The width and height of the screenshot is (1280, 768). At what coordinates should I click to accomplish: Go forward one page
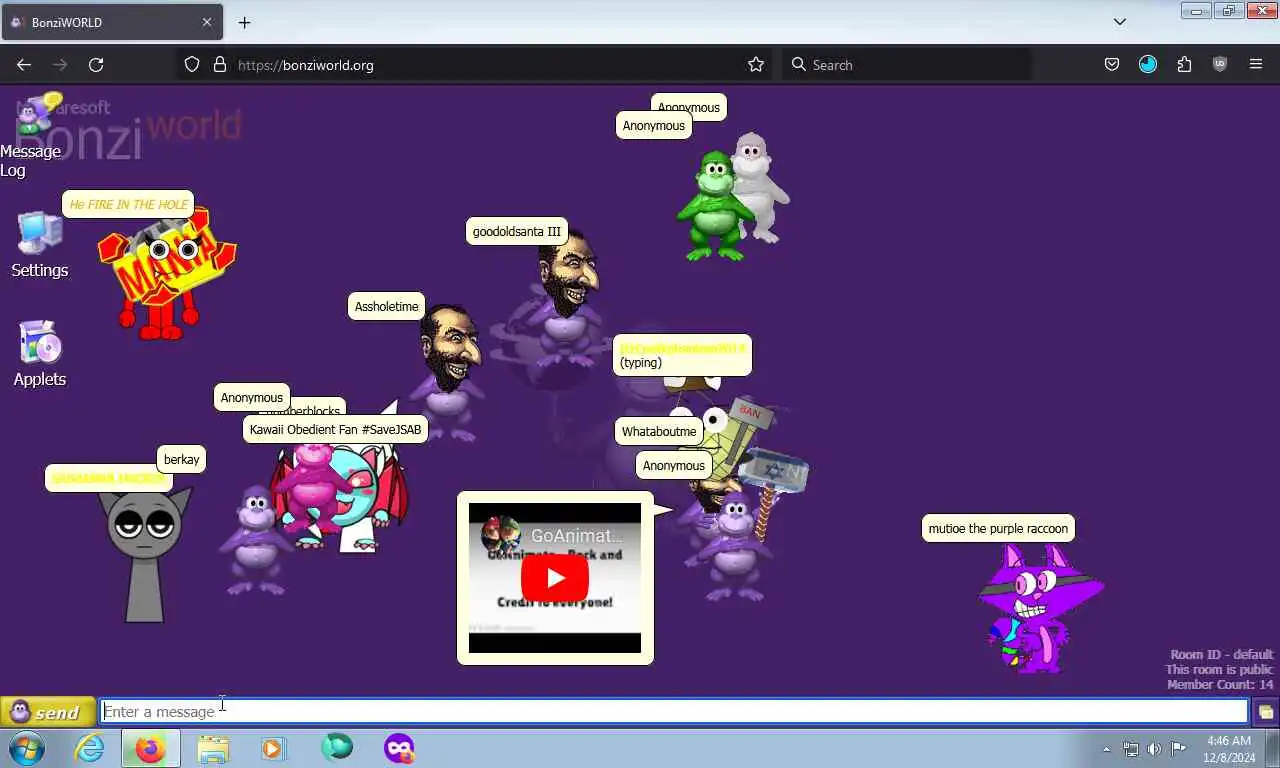point(60,64)
